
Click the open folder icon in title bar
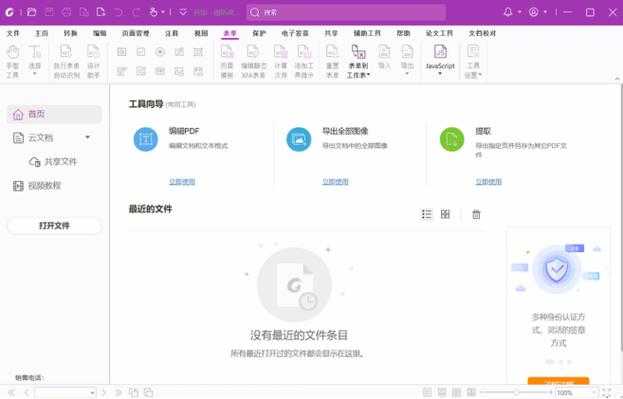31,12
